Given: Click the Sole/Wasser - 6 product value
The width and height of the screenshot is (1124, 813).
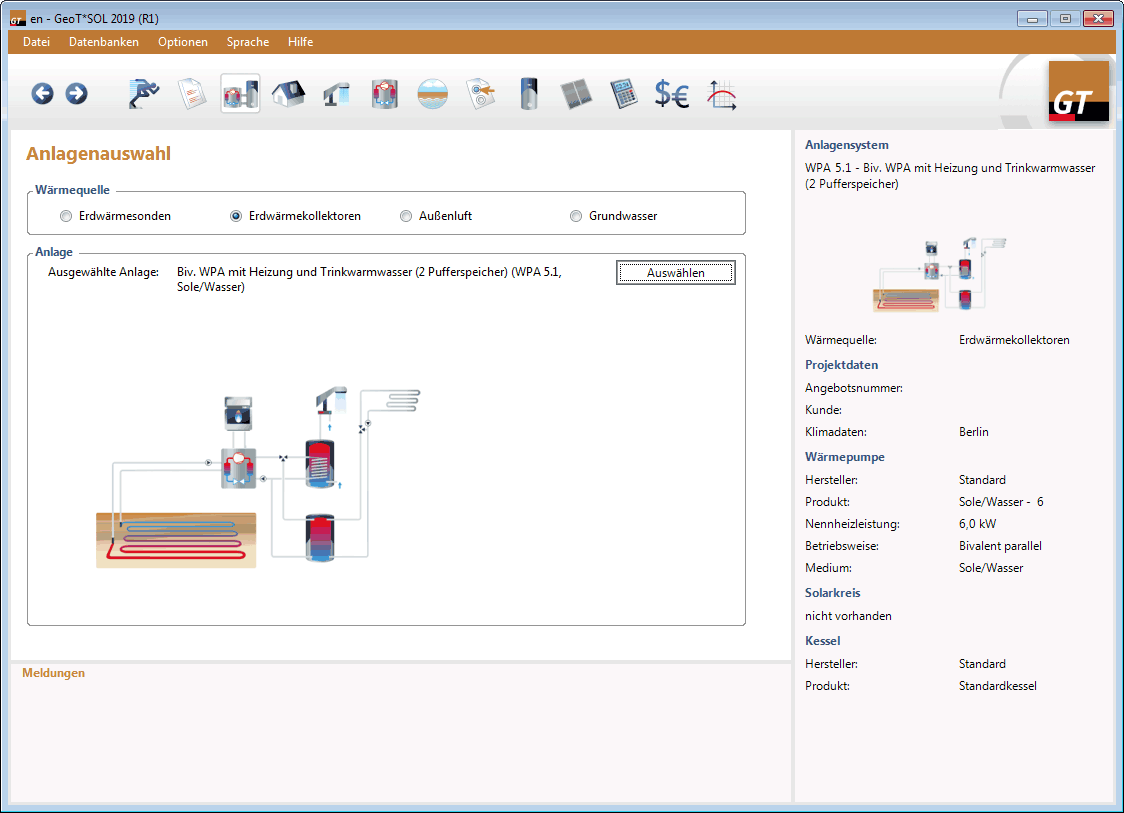Looking at the screenshot, I should point(1001,502).
